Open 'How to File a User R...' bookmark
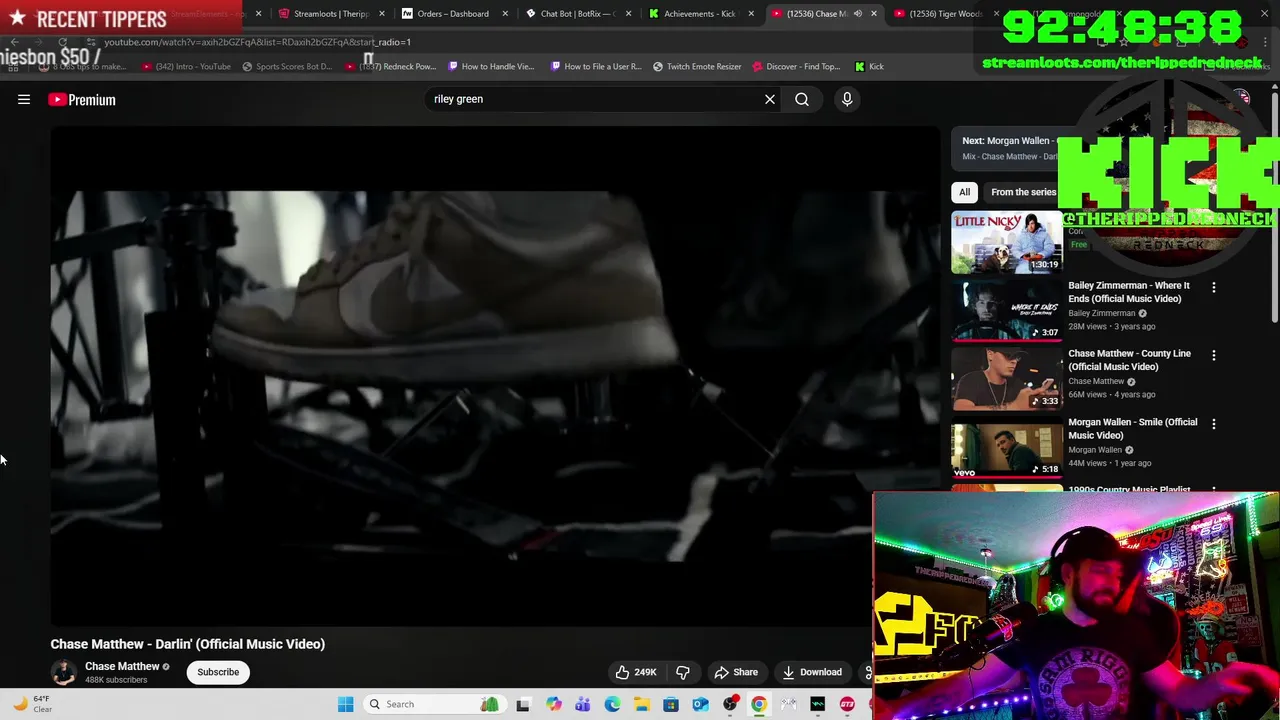The height and width of the screenshot is (720, 1280). (596, 67)
